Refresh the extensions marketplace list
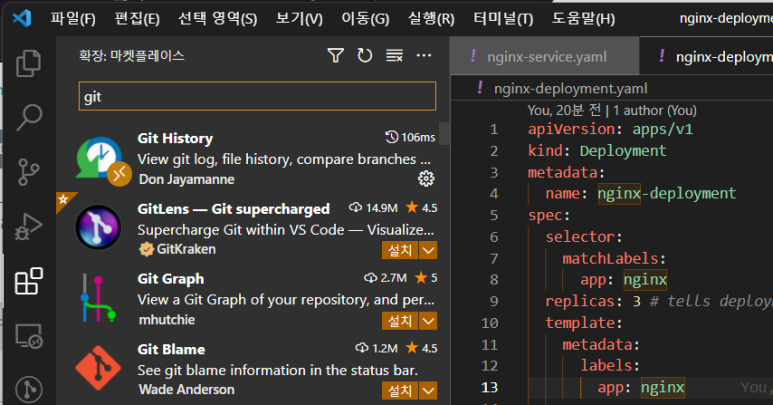Viewport: 773px width, 405px height. 364,56
